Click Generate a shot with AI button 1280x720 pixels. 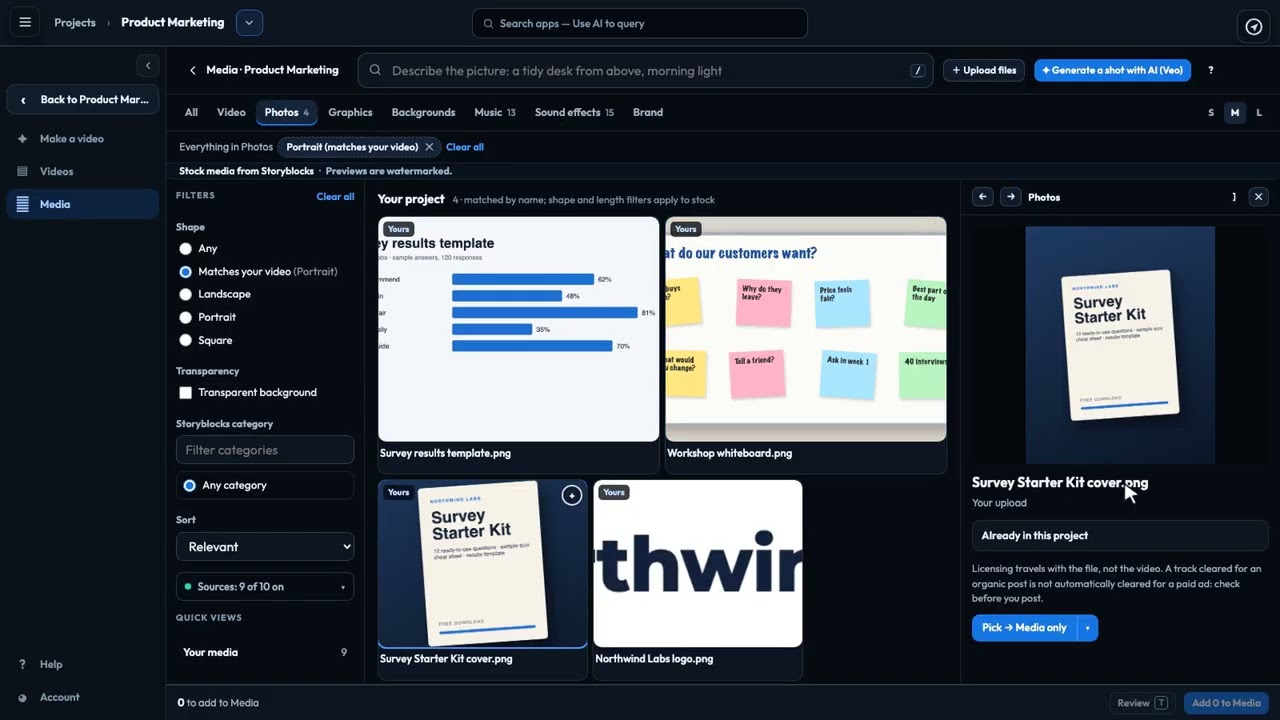(x=1113, y=70)
